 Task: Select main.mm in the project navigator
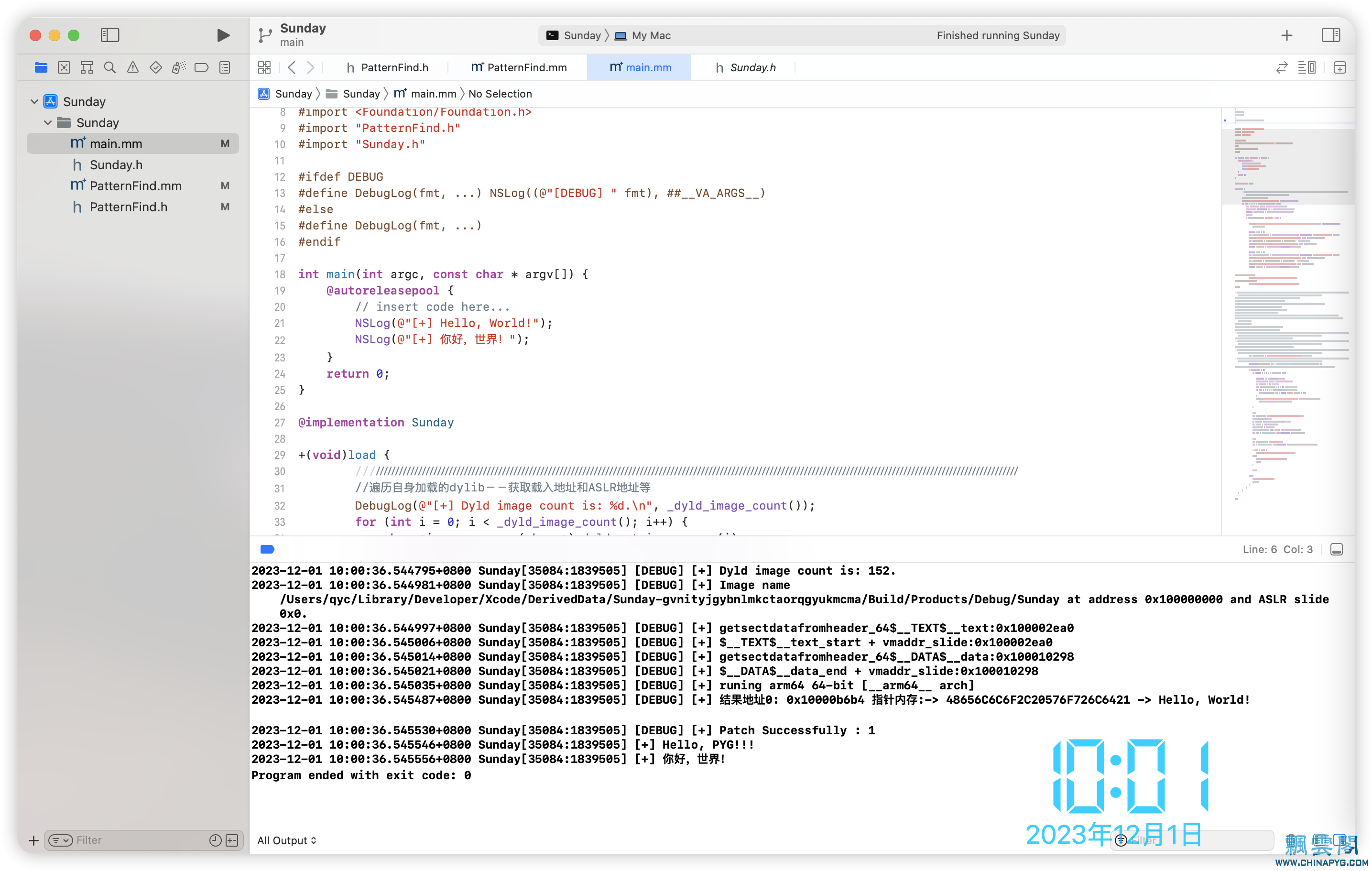click(133, 143)
